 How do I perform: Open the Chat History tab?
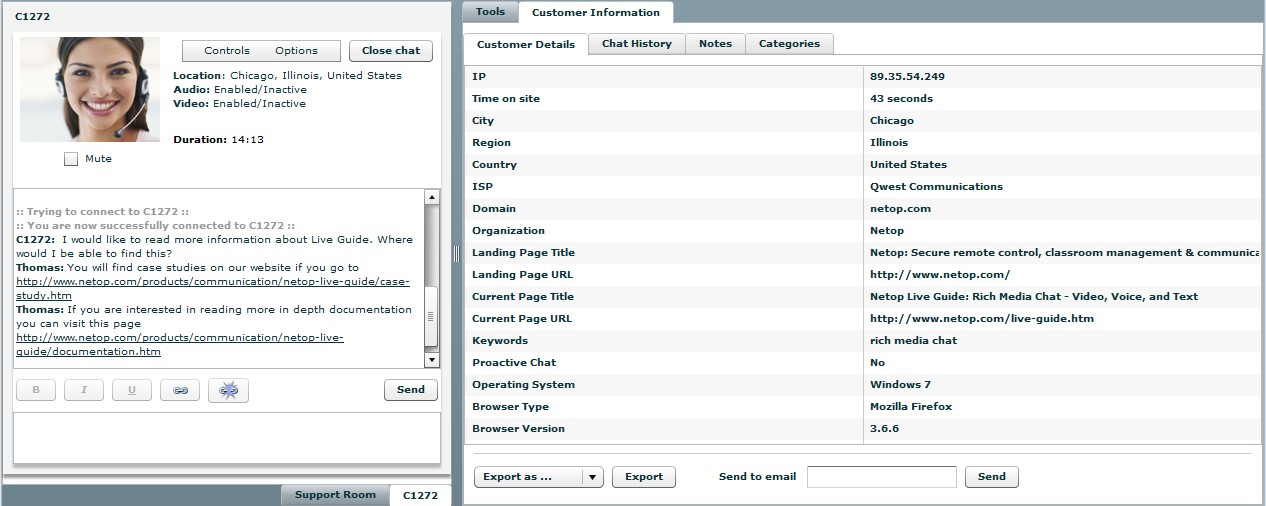click(637, 44)
